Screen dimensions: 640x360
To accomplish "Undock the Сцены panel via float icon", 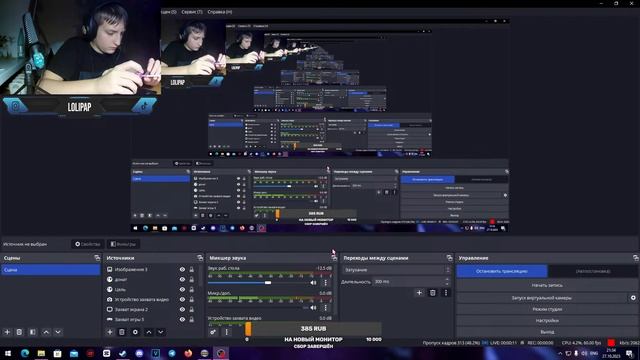I will point(97,258).
